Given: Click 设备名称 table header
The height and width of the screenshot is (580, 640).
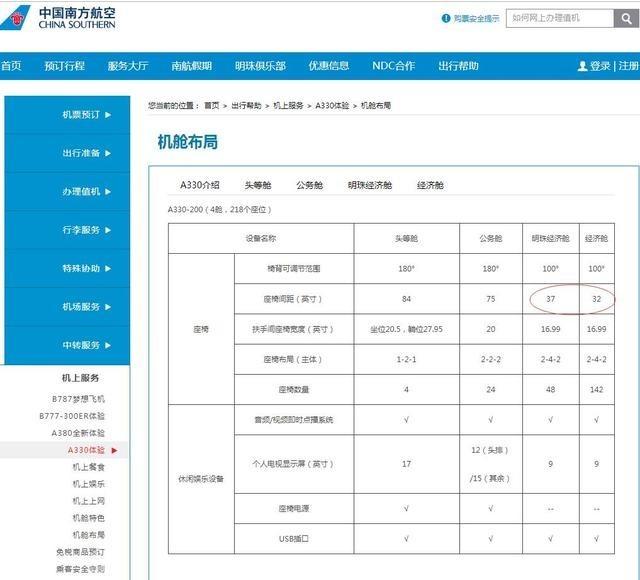Looking at the screenshot, I should 260,238.
